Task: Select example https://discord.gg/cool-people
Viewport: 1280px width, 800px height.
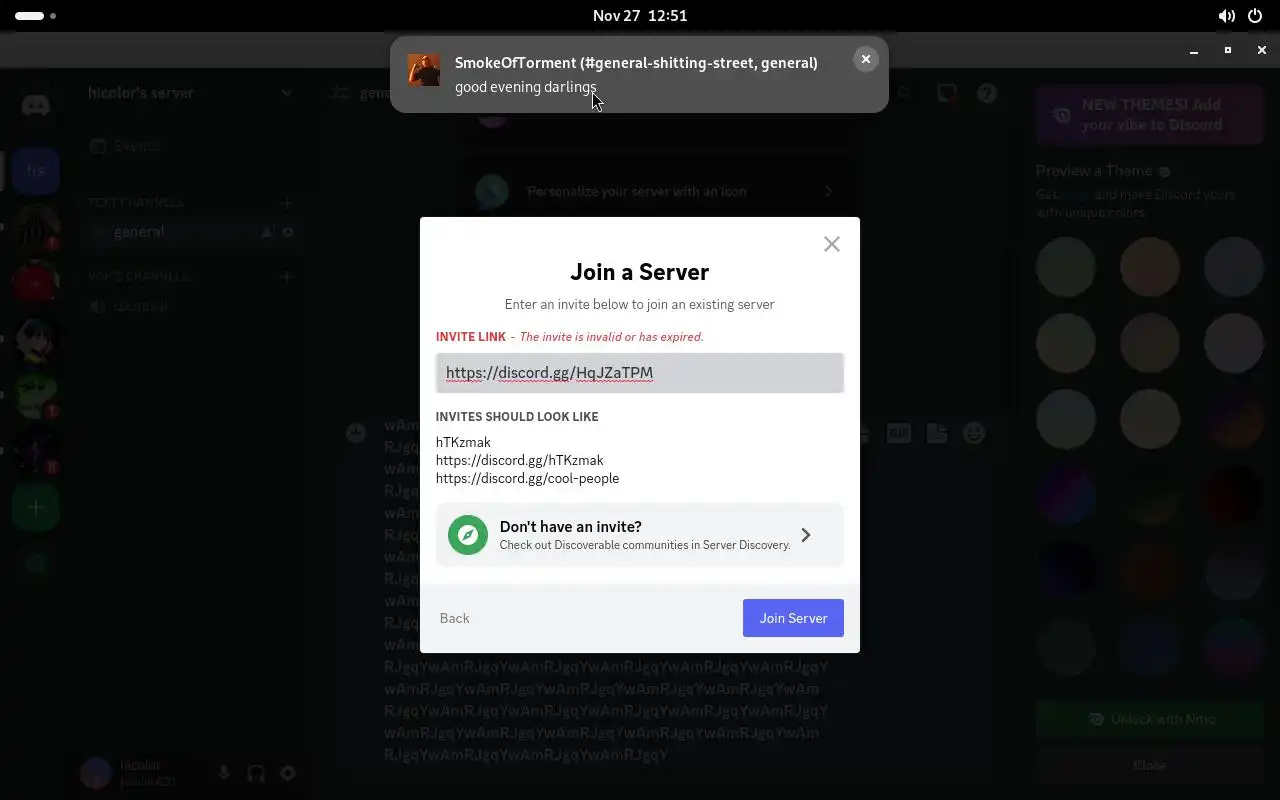Action: coord(527,478)
